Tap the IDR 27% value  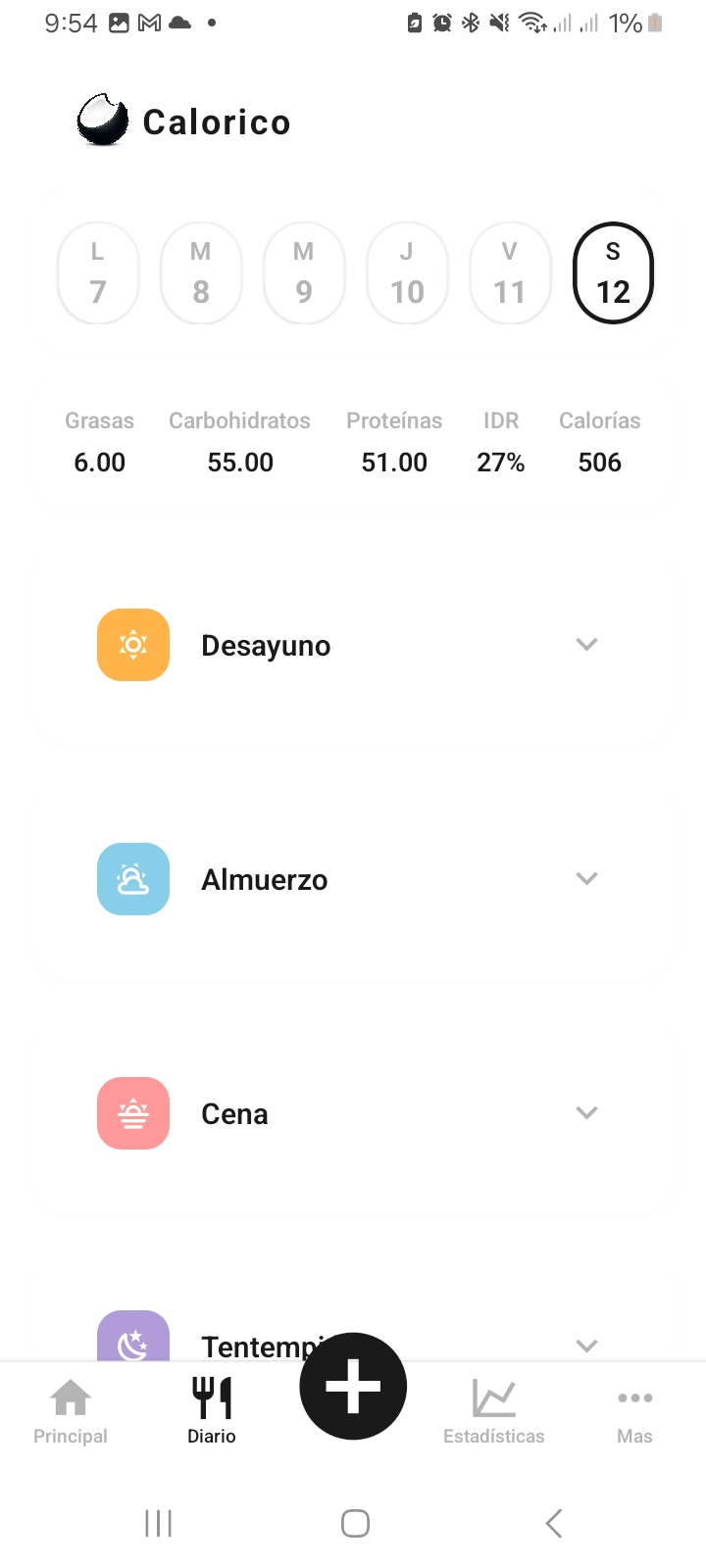(500, 462)
